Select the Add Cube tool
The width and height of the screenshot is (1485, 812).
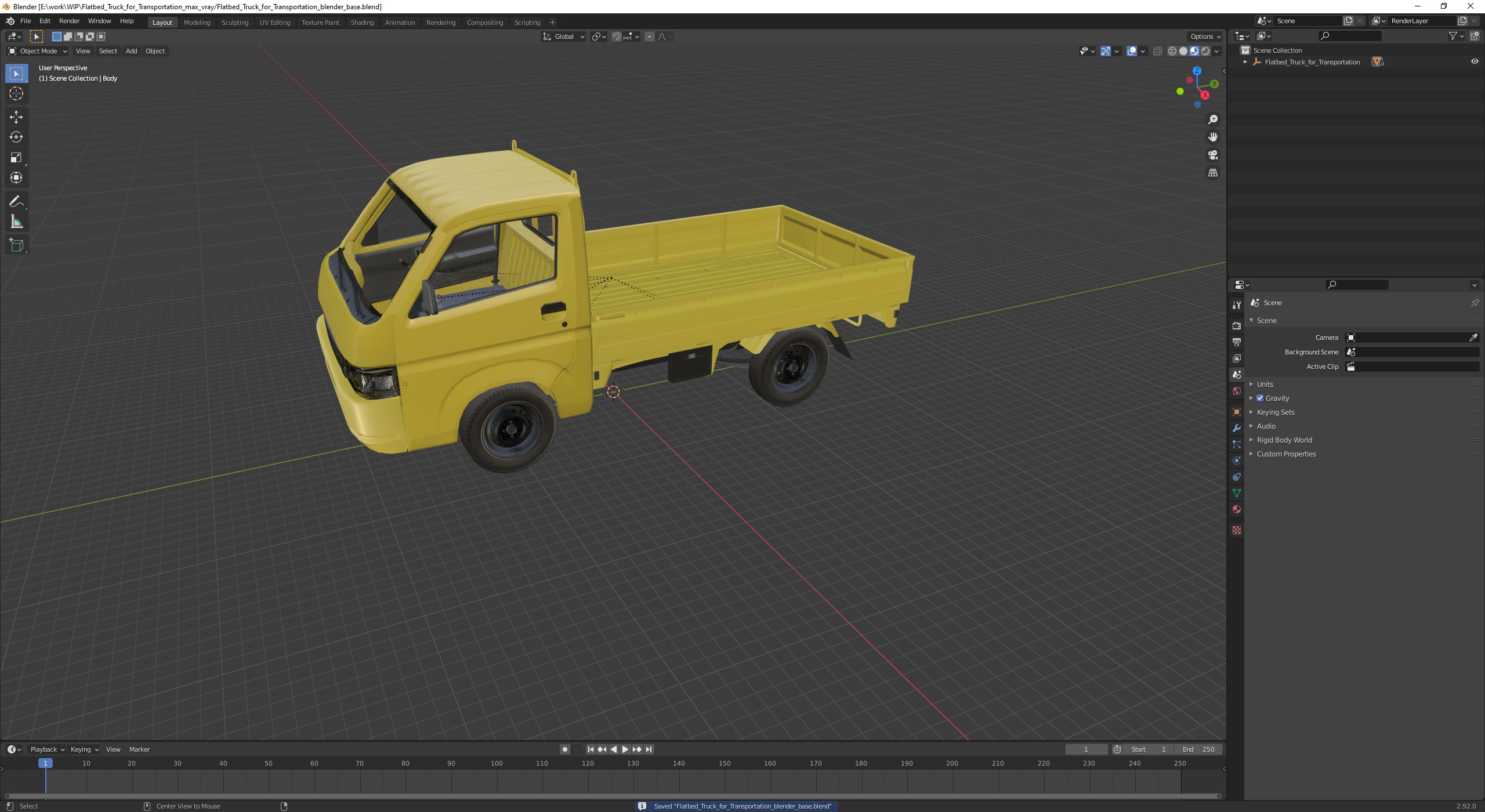pyautogui.click(x=16, y=245)
